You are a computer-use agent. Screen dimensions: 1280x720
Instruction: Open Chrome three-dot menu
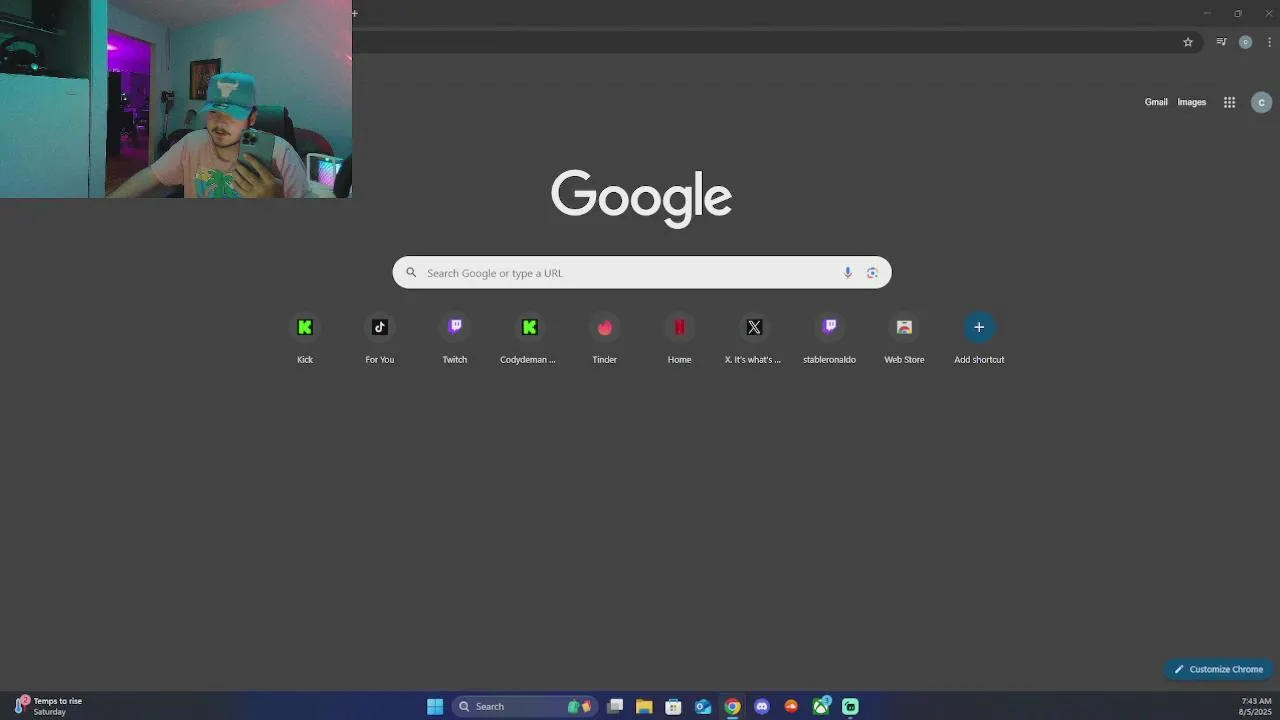click(x=1269, y=42)
